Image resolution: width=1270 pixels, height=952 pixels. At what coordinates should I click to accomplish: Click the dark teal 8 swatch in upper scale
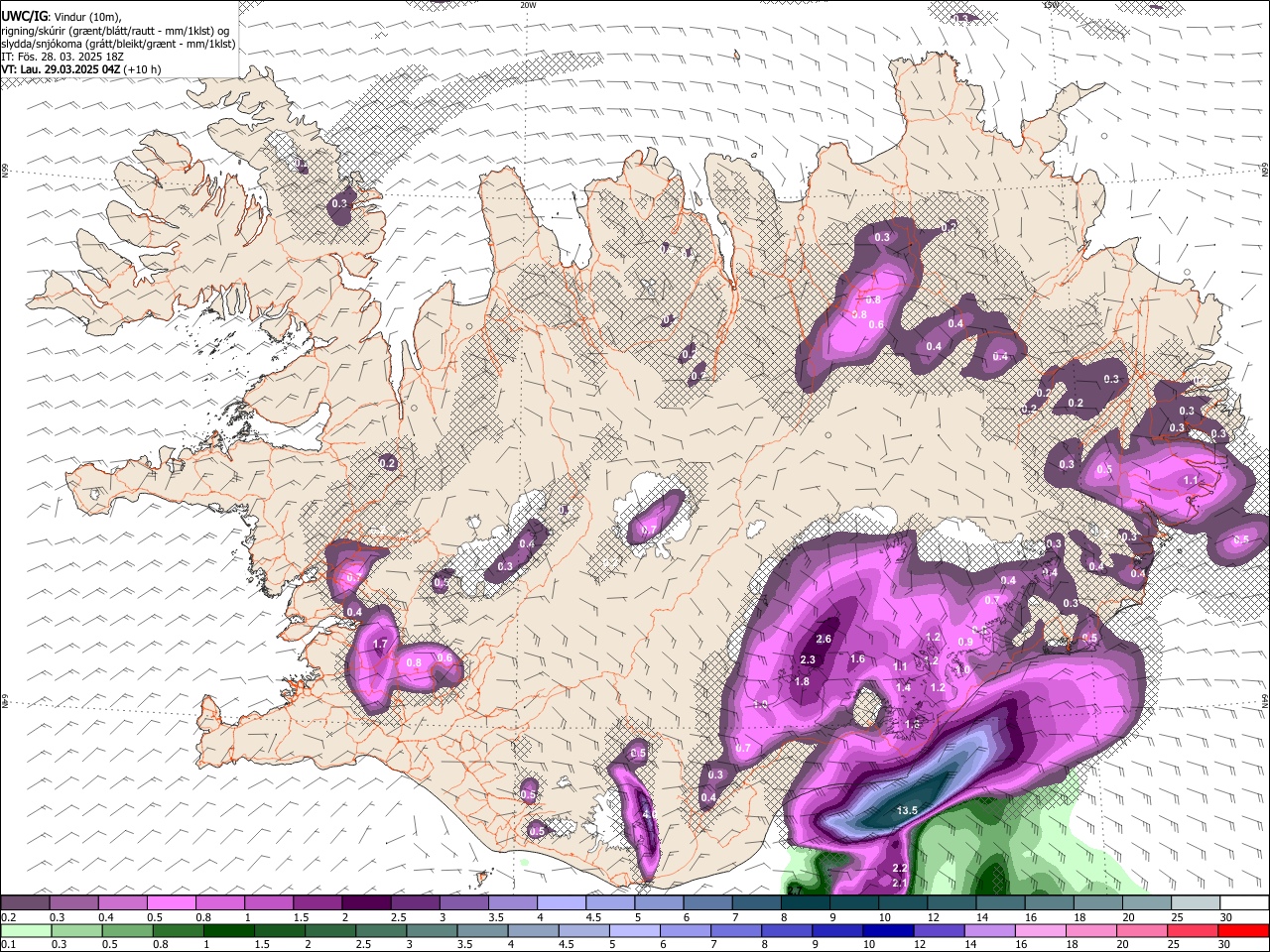(x=804, y=903)
